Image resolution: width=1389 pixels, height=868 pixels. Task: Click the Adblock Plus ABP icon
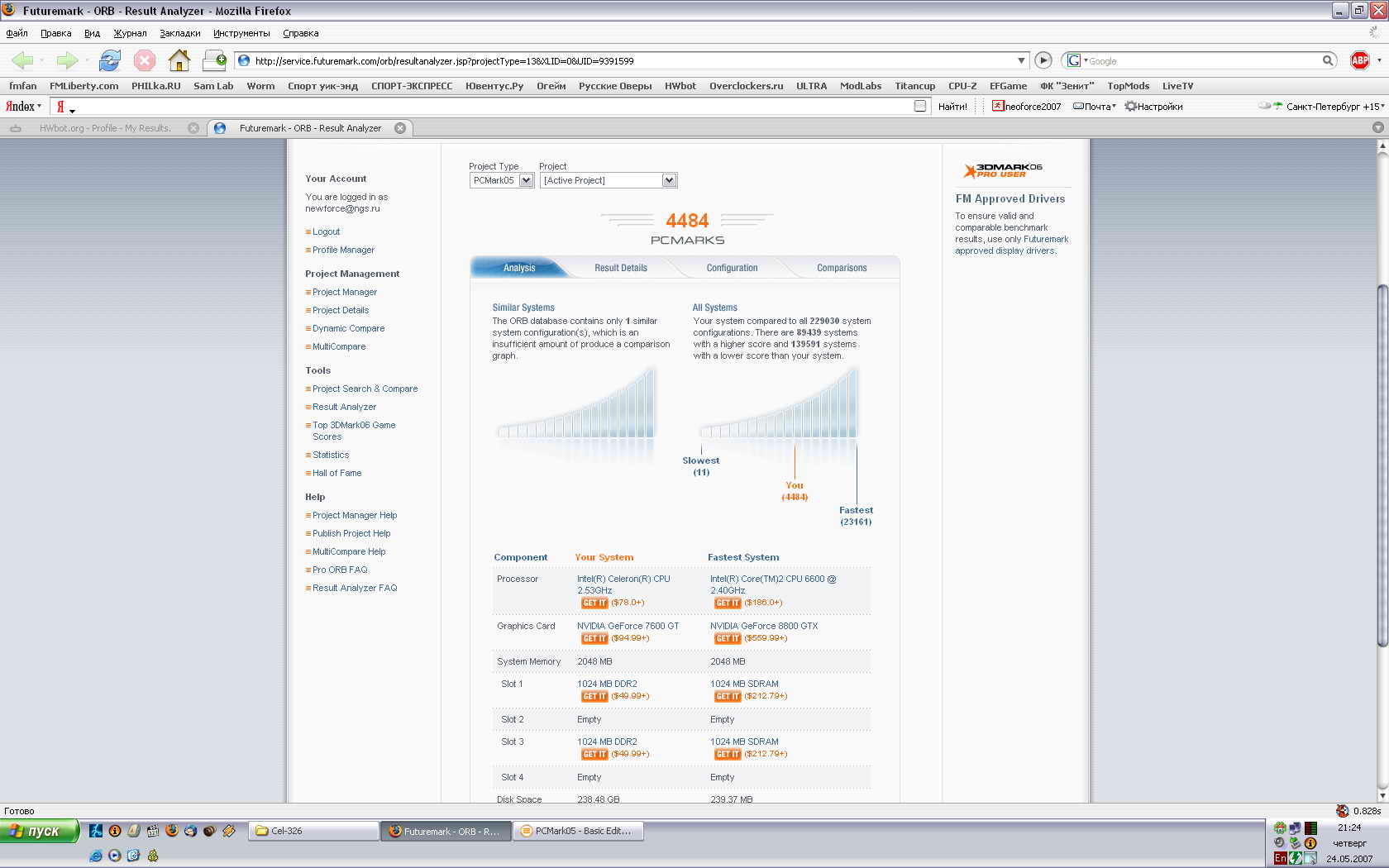pyautogui.click(x=1359, y=60)
